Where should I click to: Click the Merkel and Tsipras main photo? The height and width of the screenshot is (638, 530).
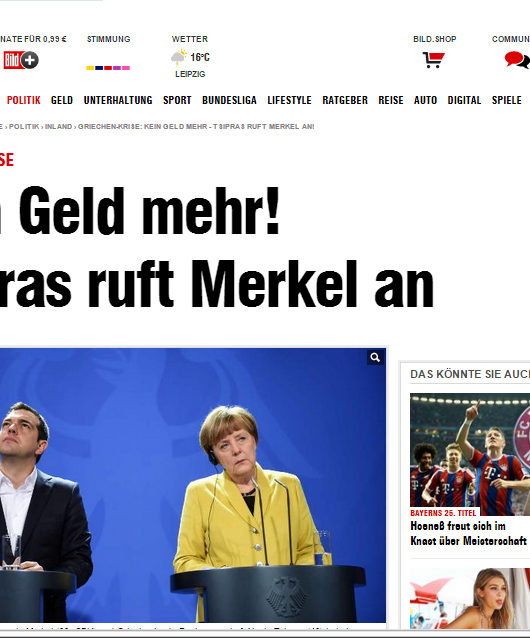coord(193,485)
